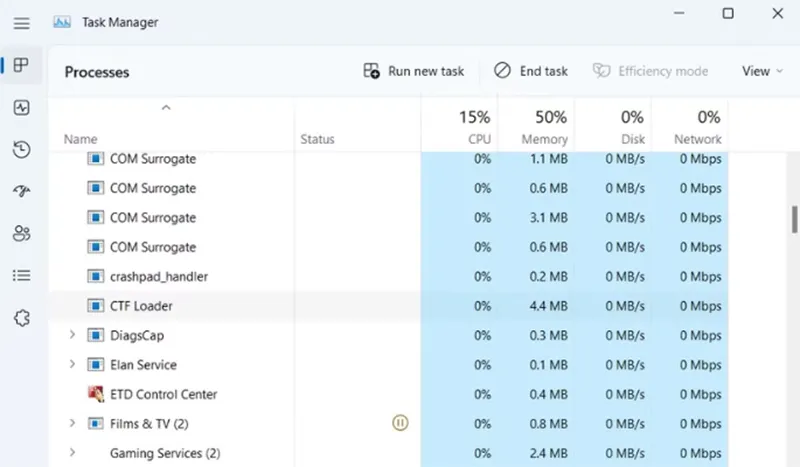The image size is (800, 467).
Task: Select the Processes page icon in sidebar
Action: pos(21,65)
